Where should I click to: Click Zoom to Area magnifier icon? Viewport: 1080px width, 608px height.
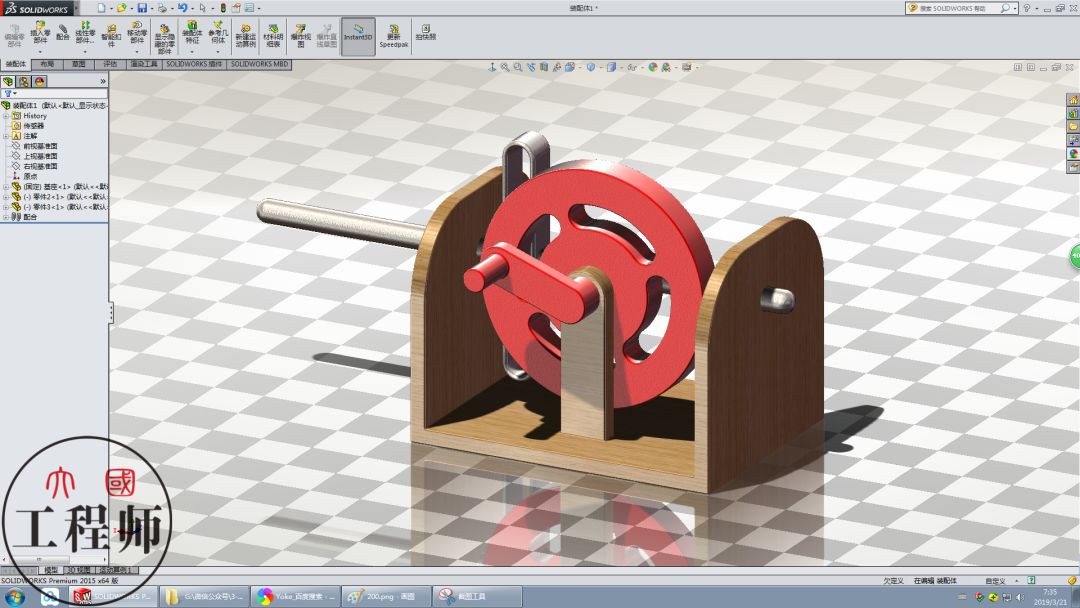pyautogui.click(x=518, y=67)
